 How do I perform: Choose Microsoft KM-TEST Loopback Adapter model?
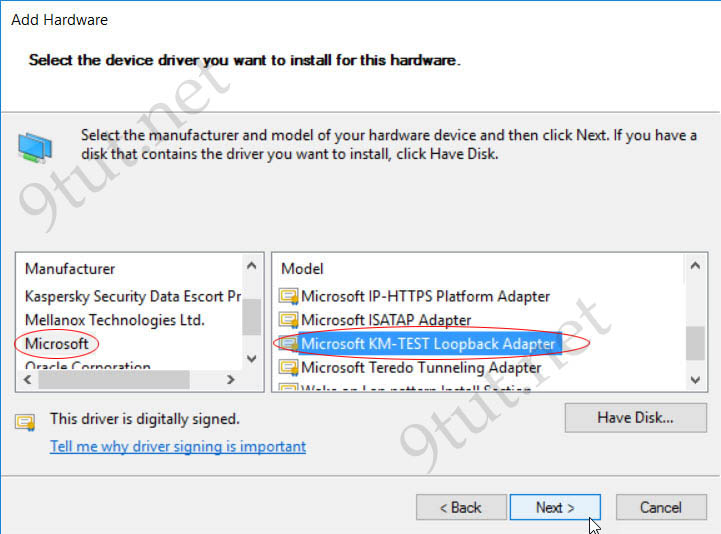(428, 344)
